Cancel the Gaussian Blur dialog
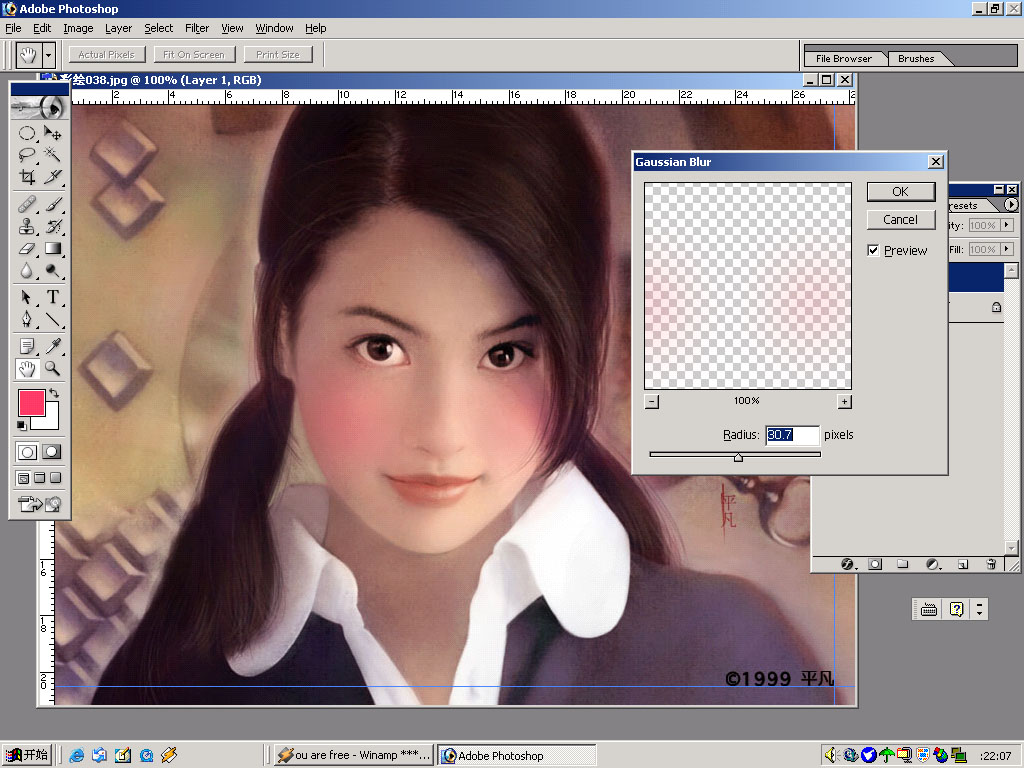This screenshot has height=768, width=1024. 901,219
